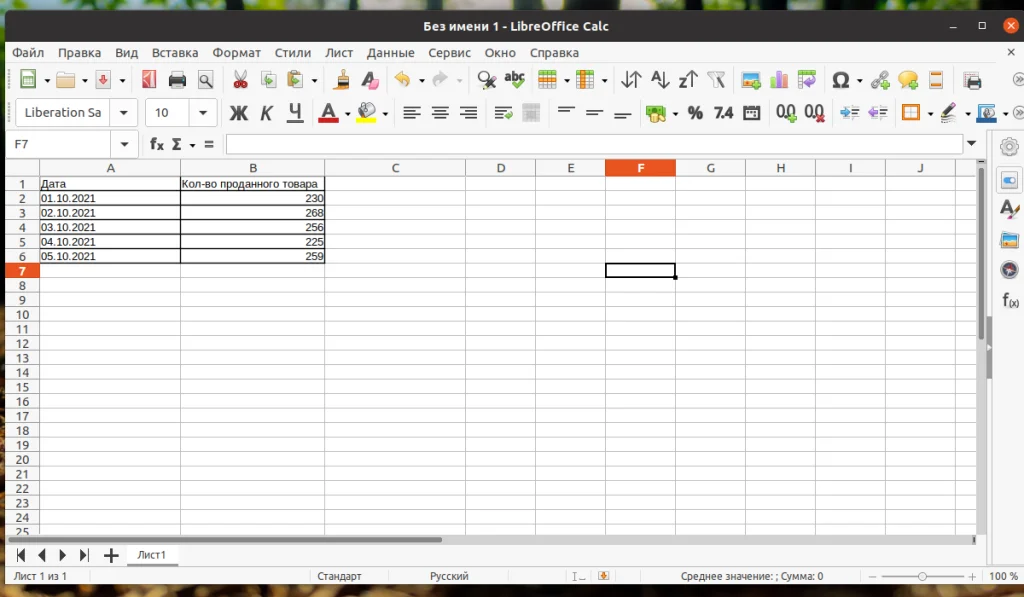1024x597 pixels.
Task: Toggle underline on selected cell
Action: click(x=294, y=113)
